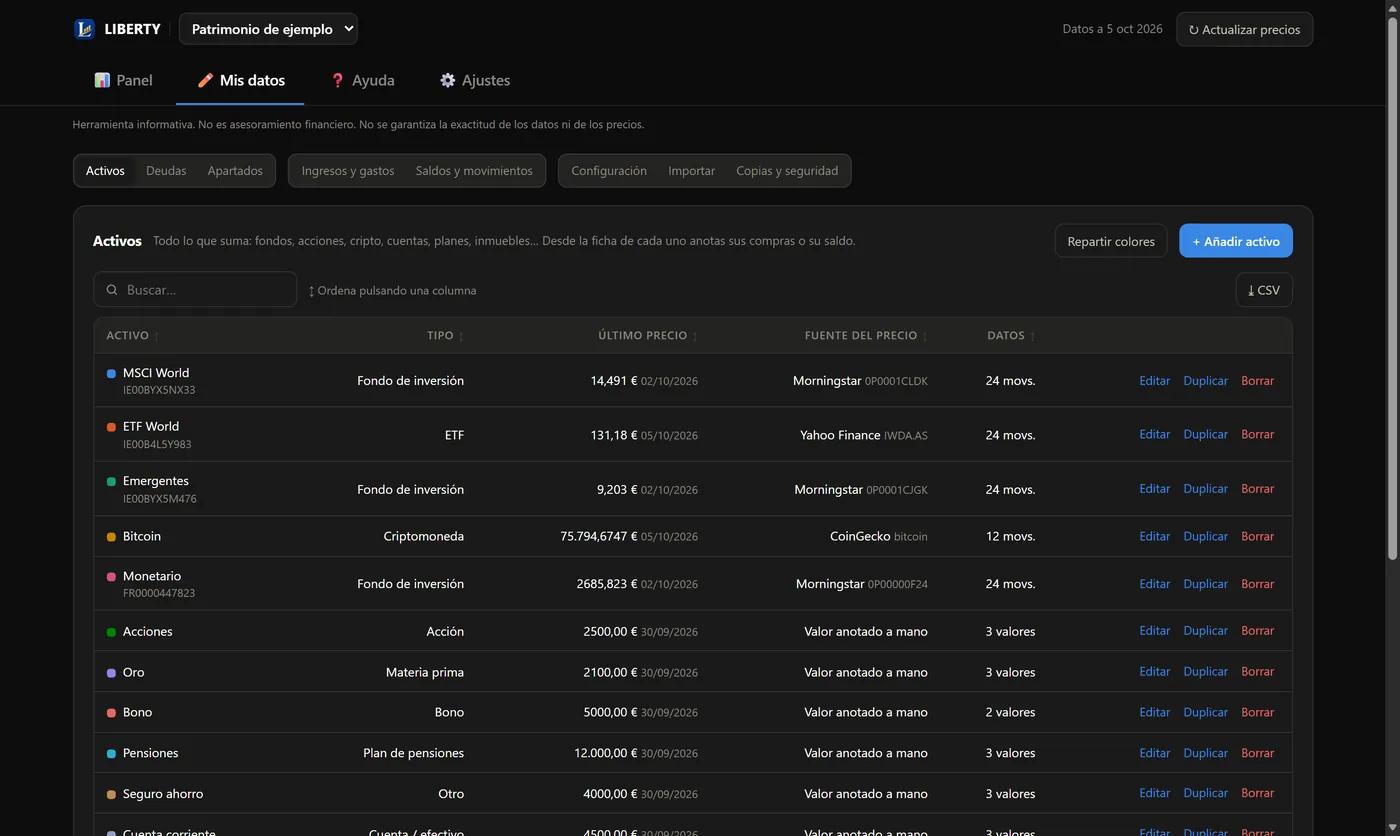Switch to the Deudas sub-tab

pyautogui.click(x=166, y=171)
